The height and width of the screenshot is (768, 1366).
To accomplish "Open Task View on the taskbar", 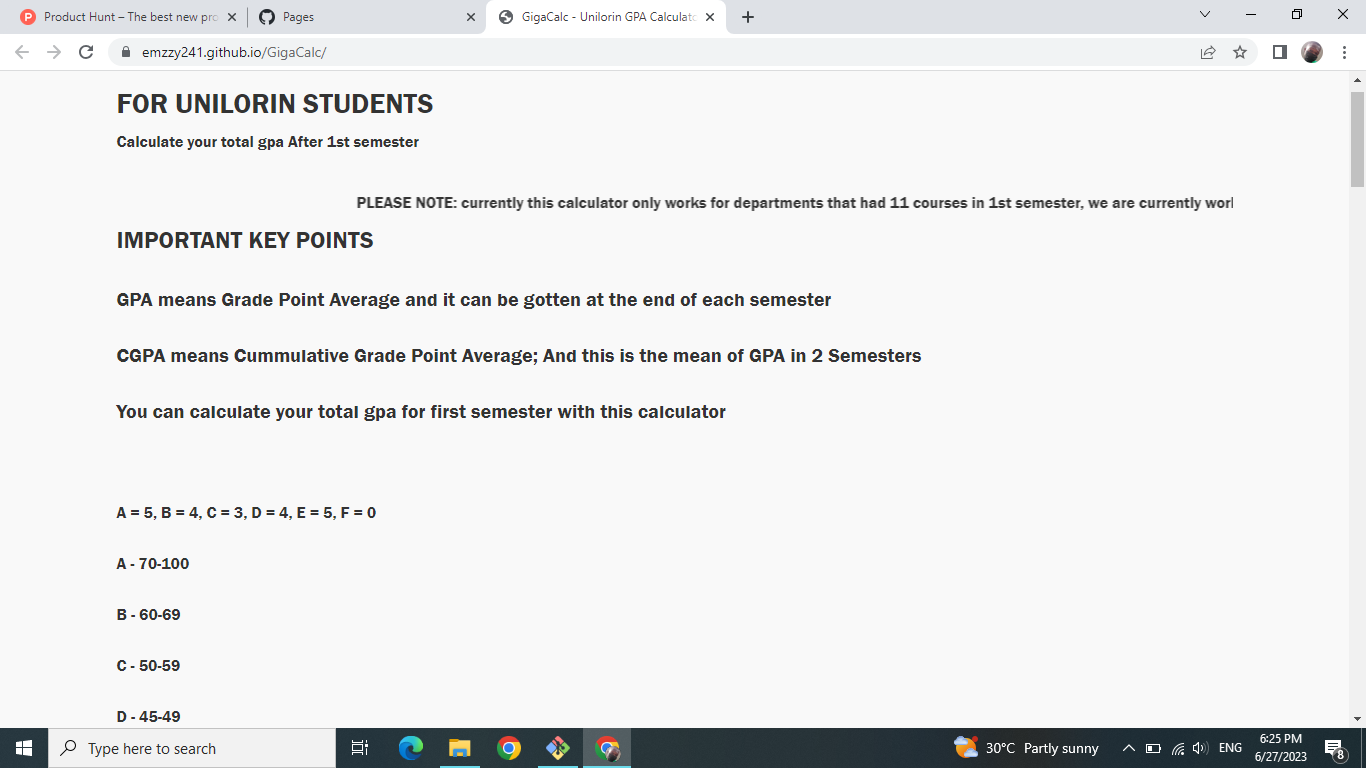I will pyautogui.click(x=361, y=748).
